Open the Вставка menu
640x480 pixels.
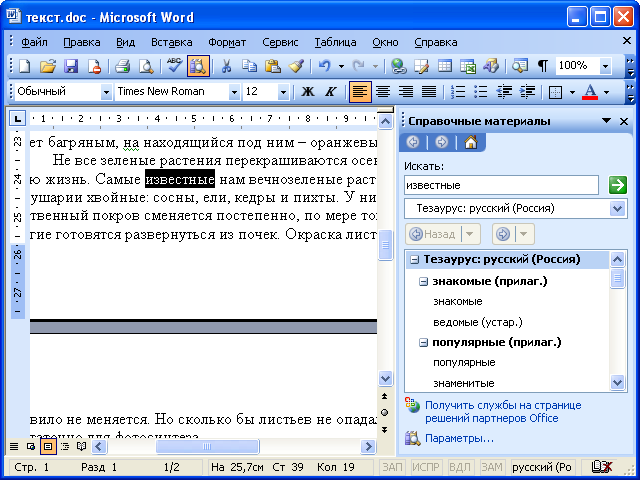pyautogui.click(x=171, y=42)
